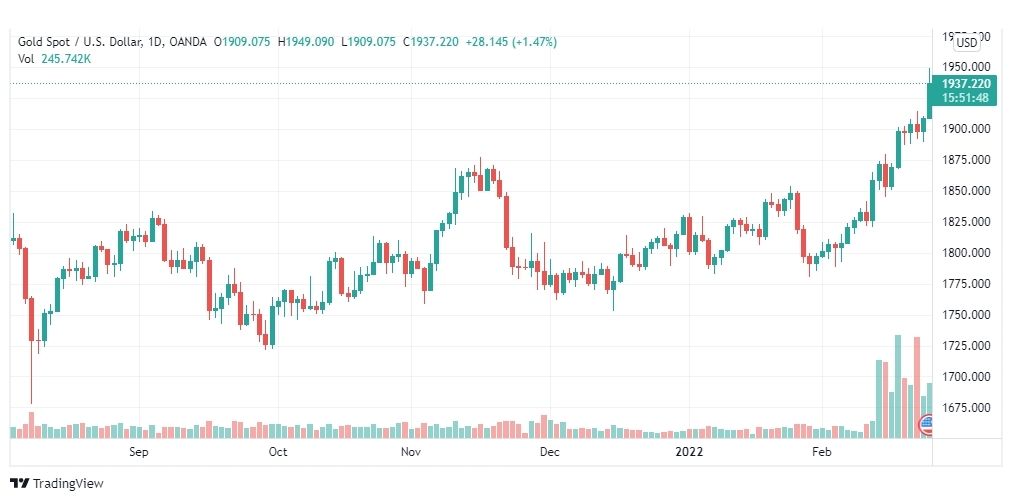The height and width of the screenshot is (501, 1012).
Task: Select the Nov marker on time axis
Action: pos(411,452)
